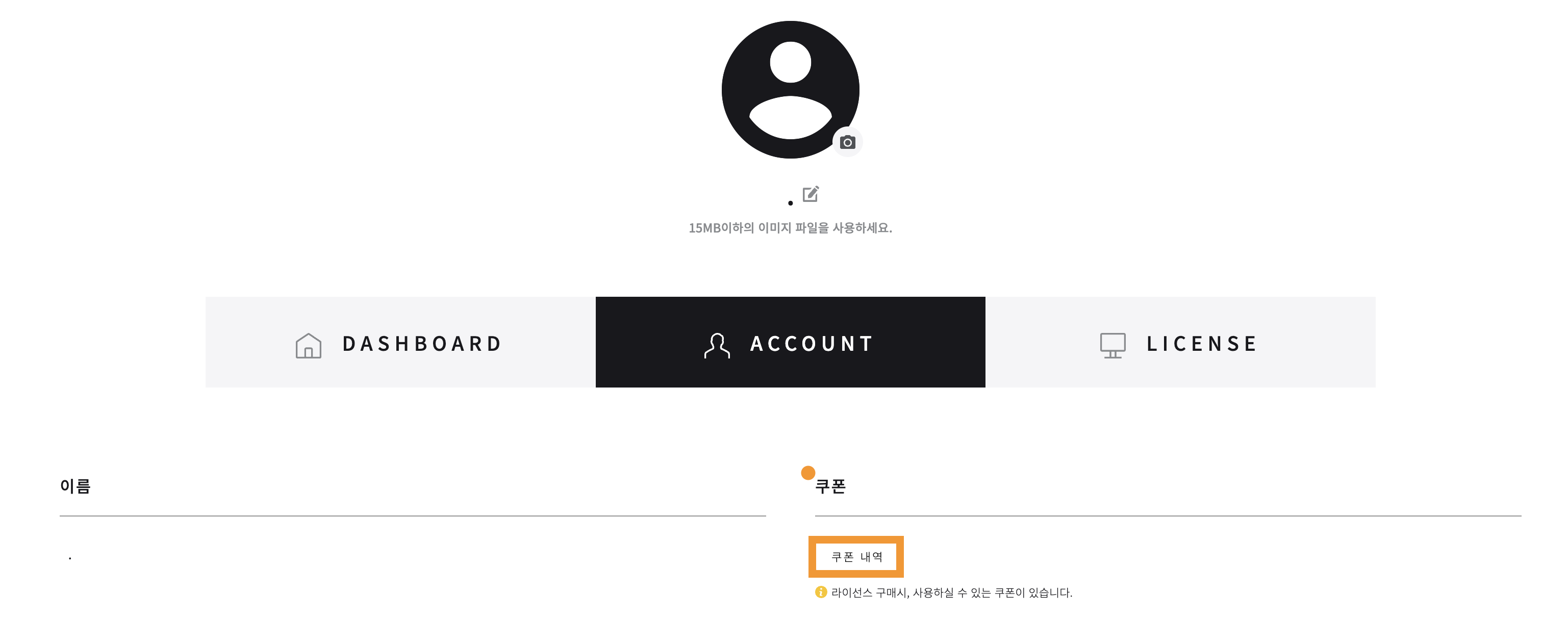Click the nickname dot left of pencil icon
Screen dimensions: 1568x619
coord(790,203)
